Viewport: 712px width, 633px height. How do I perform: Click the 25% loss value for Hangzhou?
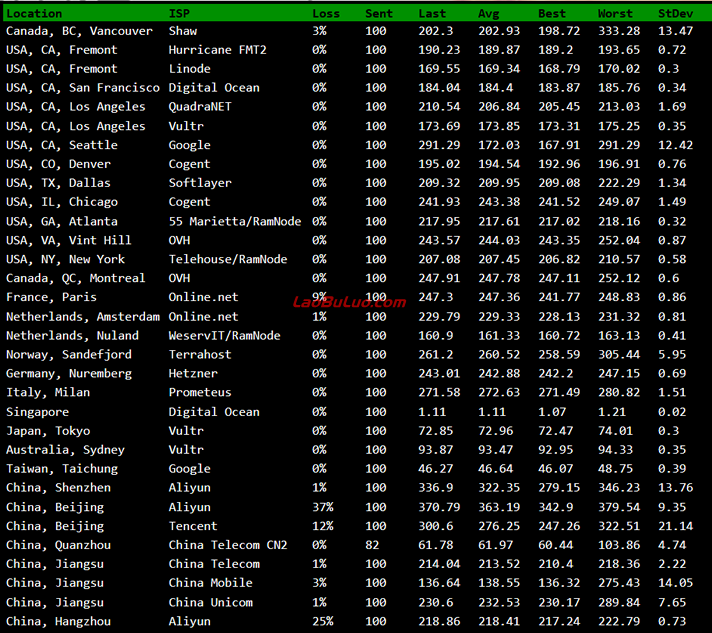click(322, 621)
